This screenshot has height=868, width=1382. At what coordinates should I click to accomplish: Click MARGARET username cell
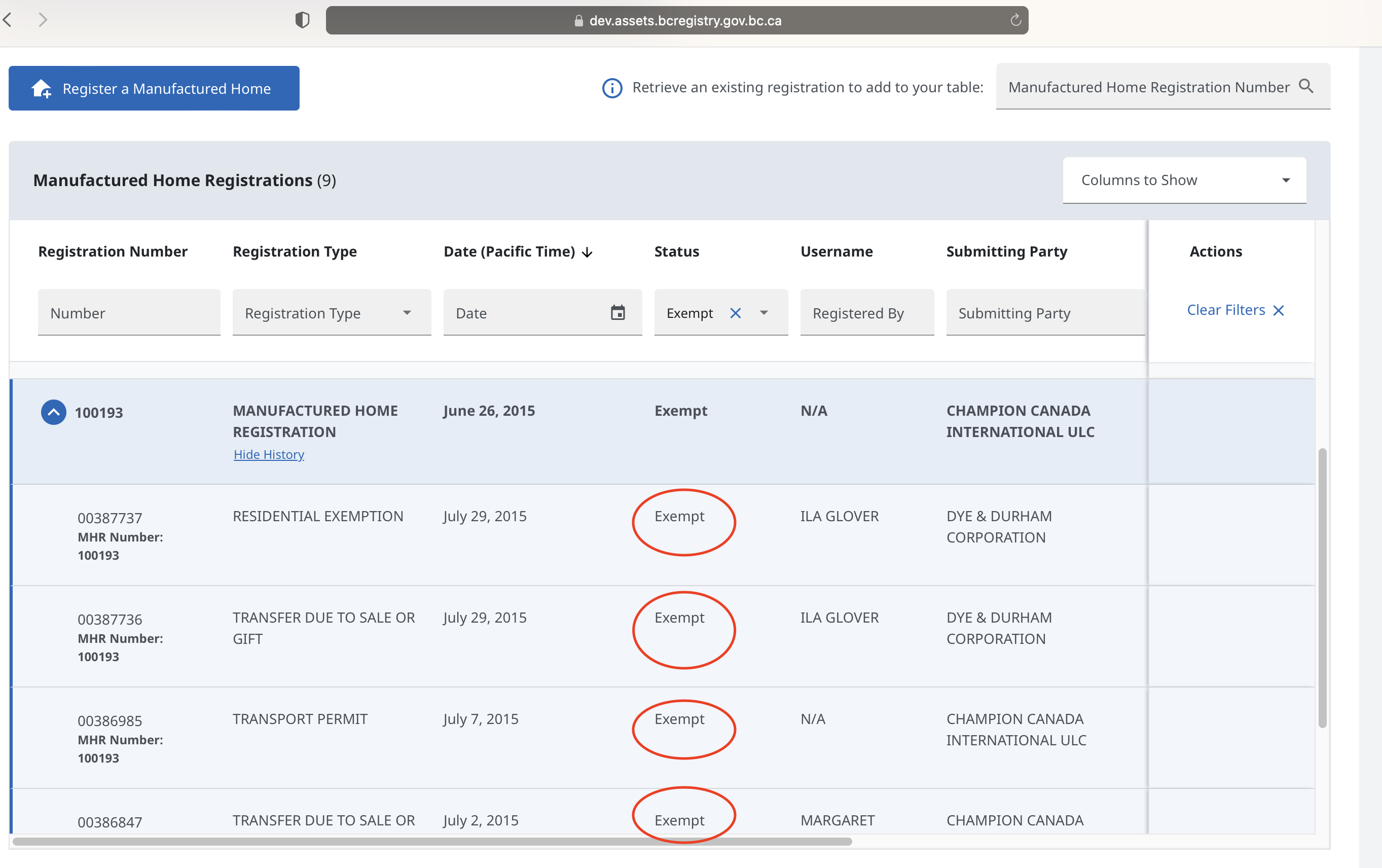(838, 820)
